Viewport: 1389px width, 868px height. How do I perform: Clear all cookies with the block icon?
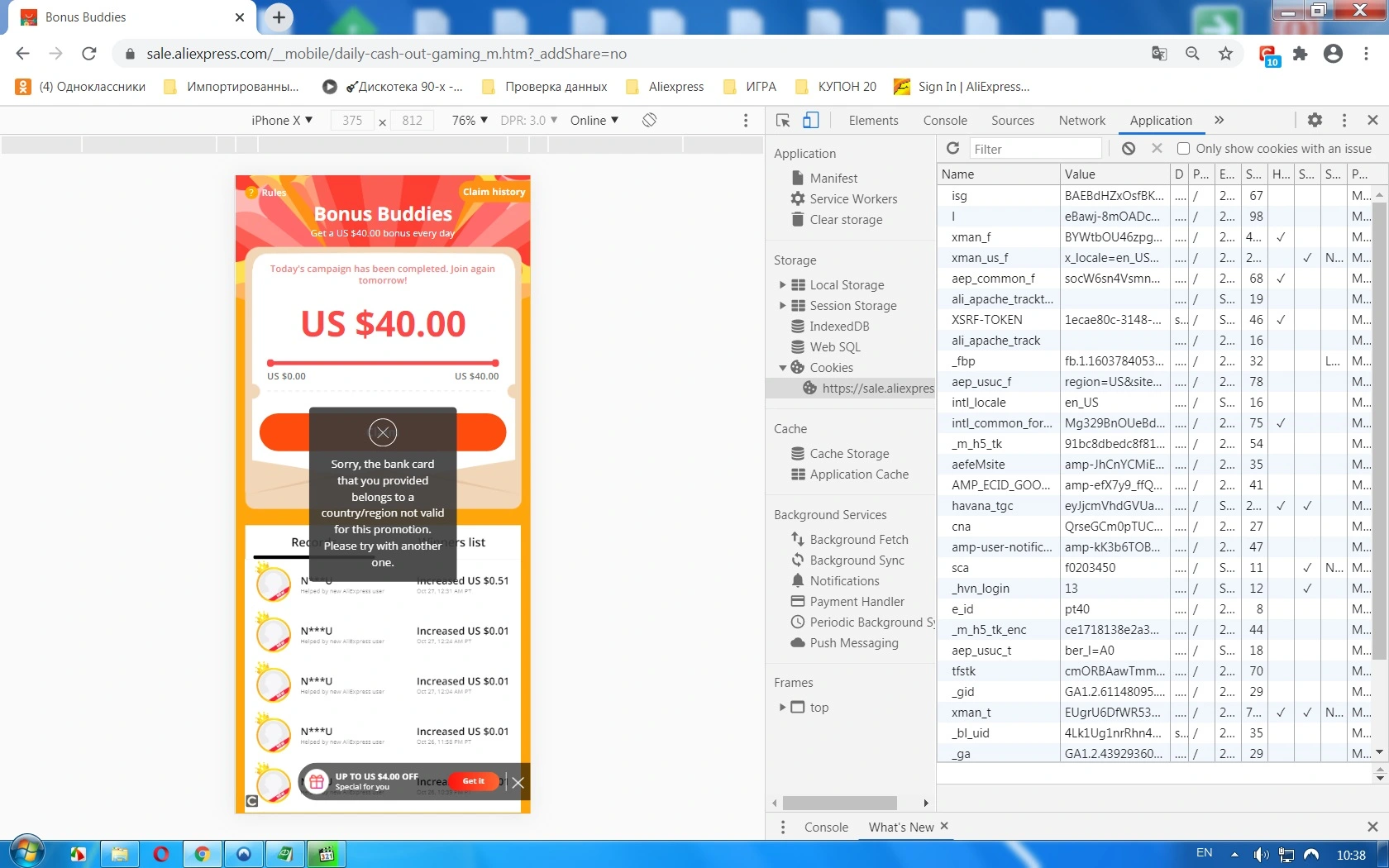[1129, 148]
